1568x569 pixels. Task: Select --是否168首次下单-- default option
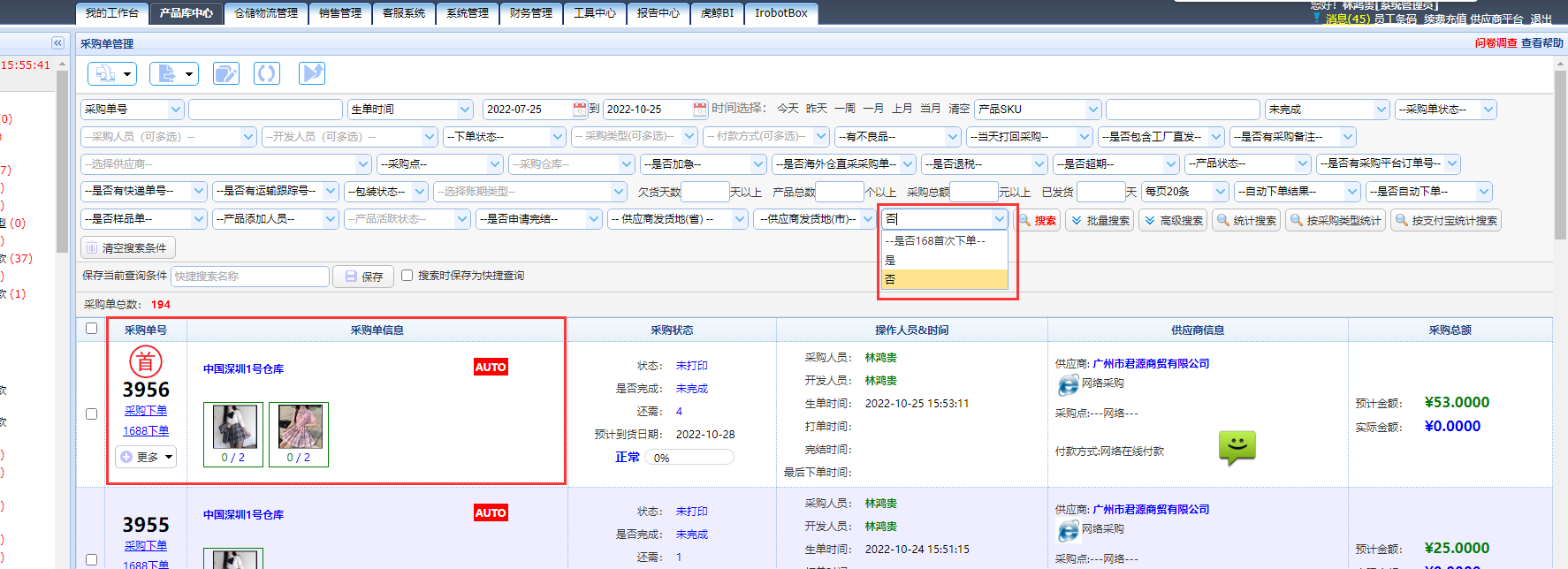tap(945, 240)
